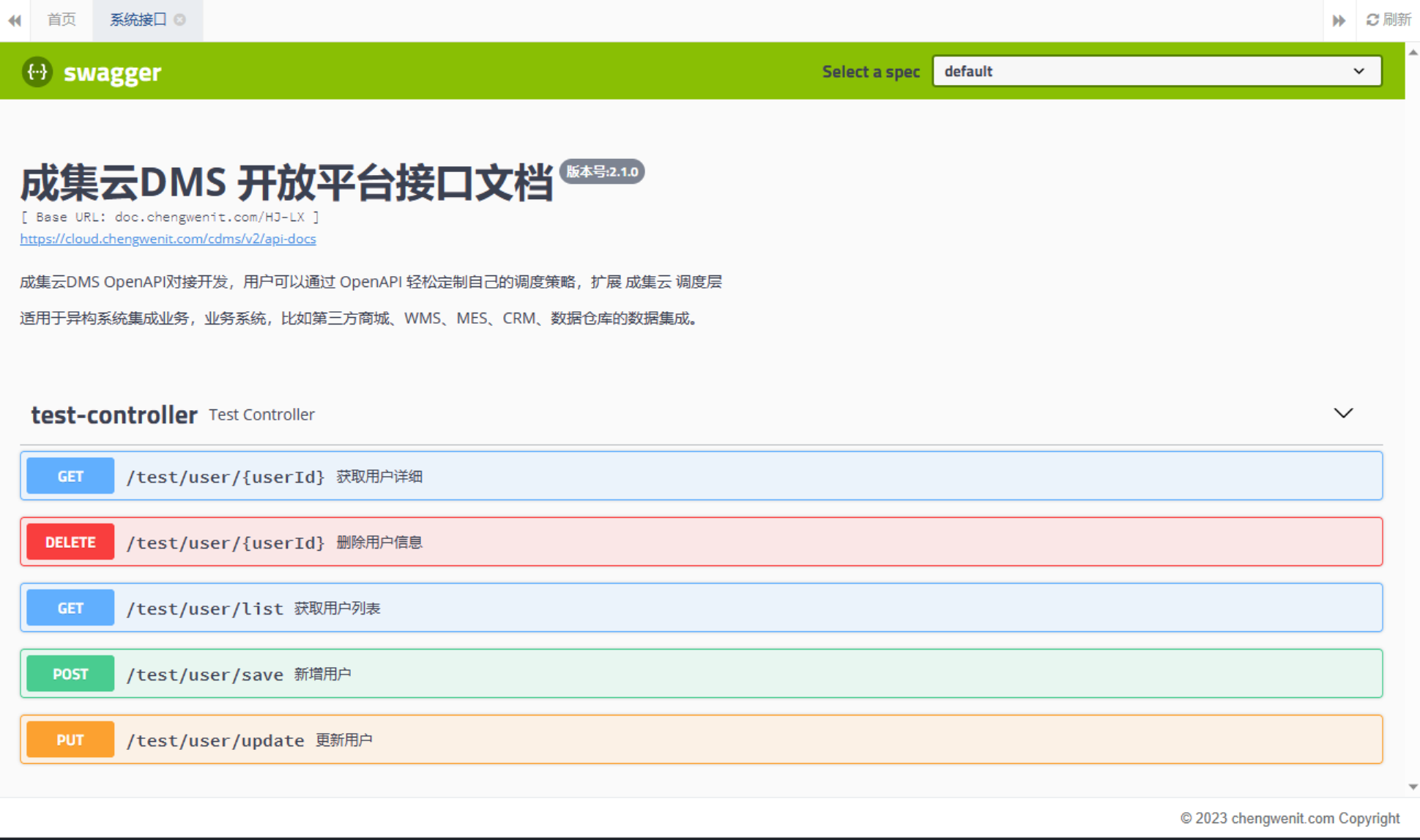Click the 刷新 refresh button
This screenshot has height=840, width=1420.
click(x=1389, y=20)
